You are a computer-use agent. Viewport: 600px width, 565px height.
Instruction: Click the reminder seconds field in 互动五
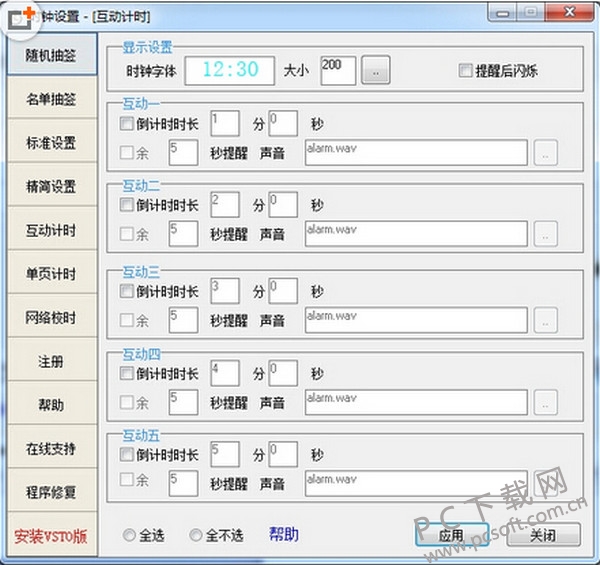point(183,484)
